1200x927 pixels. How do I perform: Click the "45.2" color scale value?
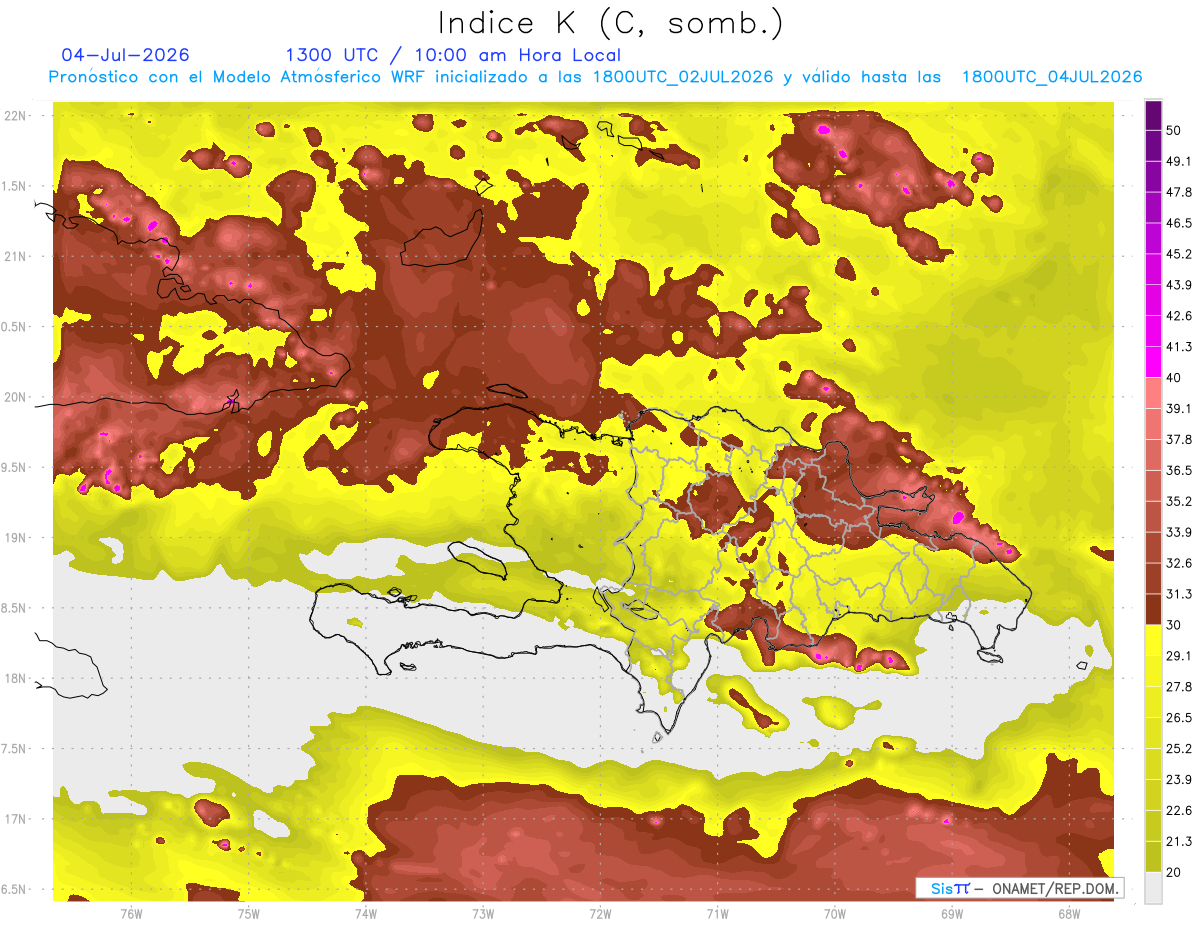click(1179, 254)
